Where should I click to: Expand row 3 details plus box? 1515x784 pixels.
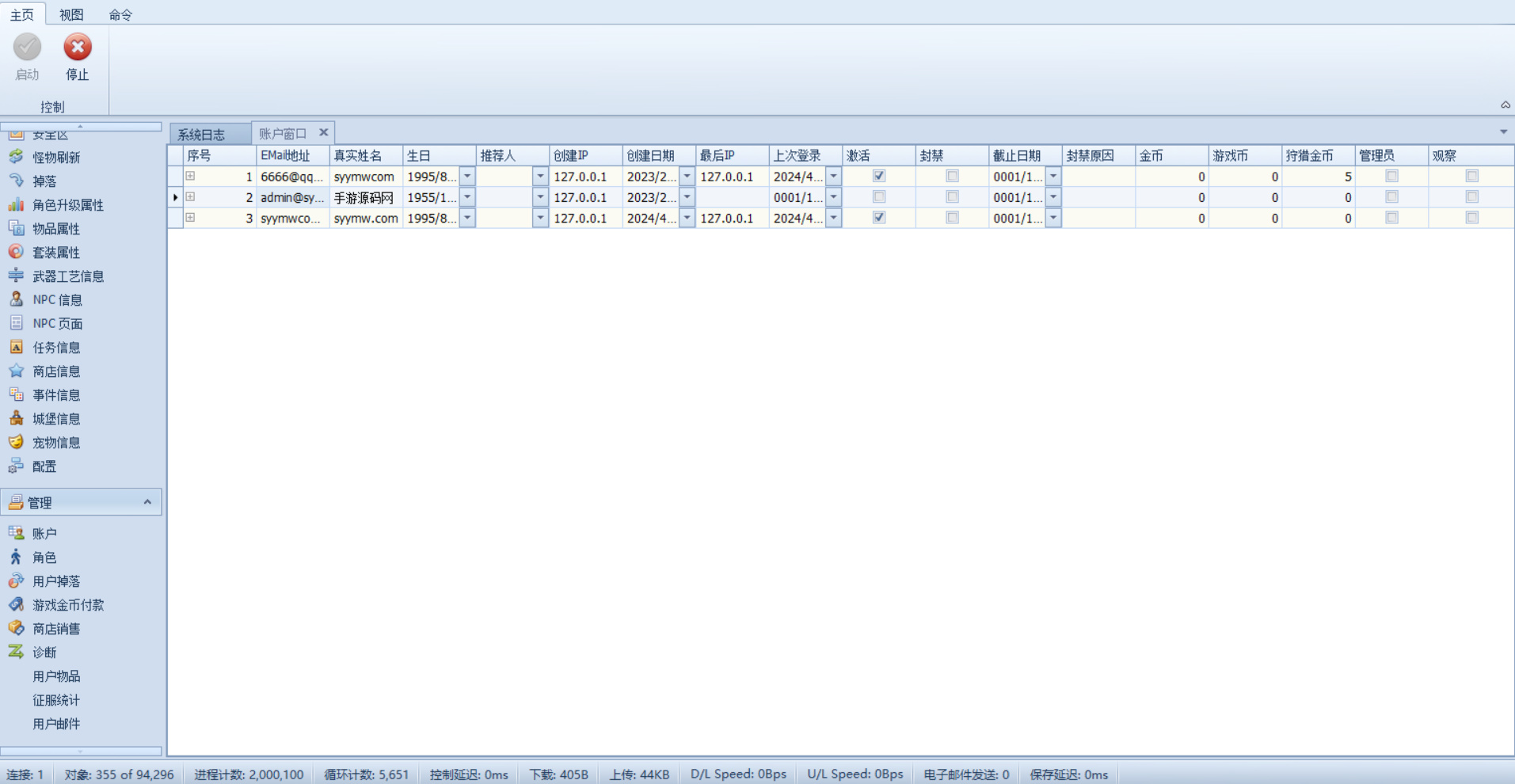tap(190, 217)
